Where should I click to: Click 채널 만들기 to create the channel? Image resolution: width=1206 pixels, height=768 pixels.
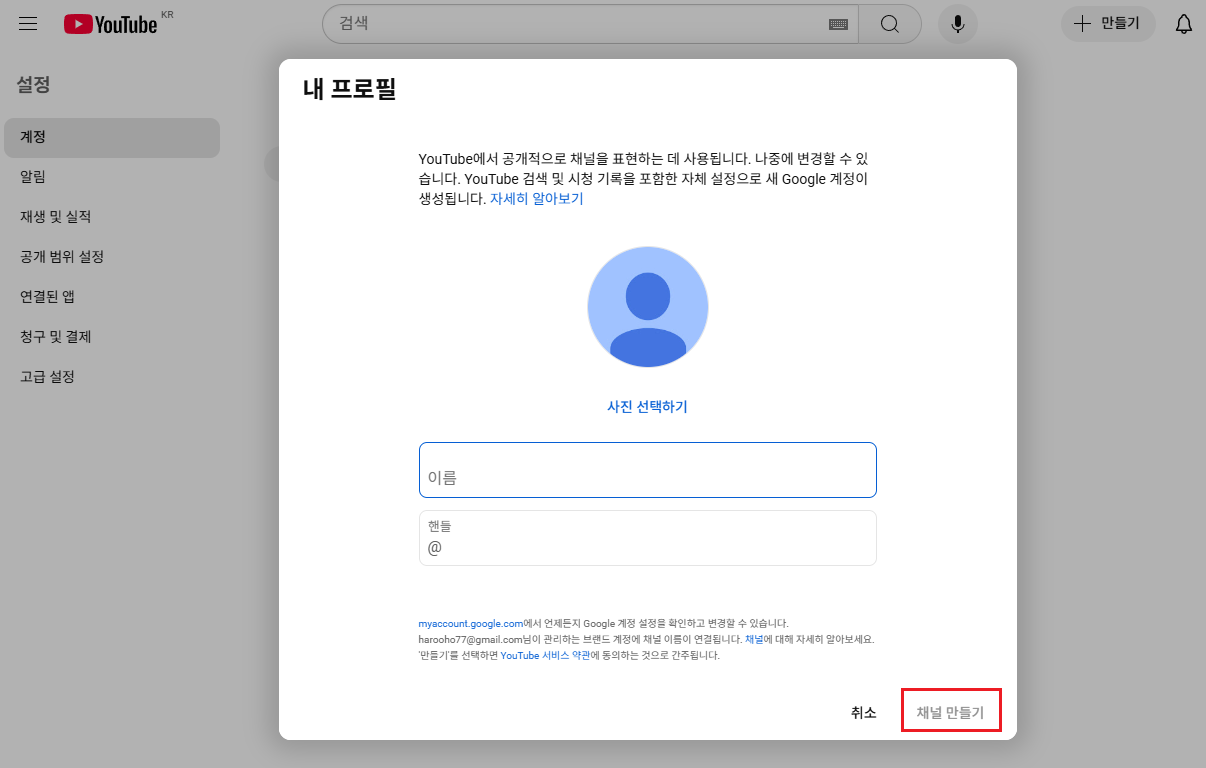(950, 711)
